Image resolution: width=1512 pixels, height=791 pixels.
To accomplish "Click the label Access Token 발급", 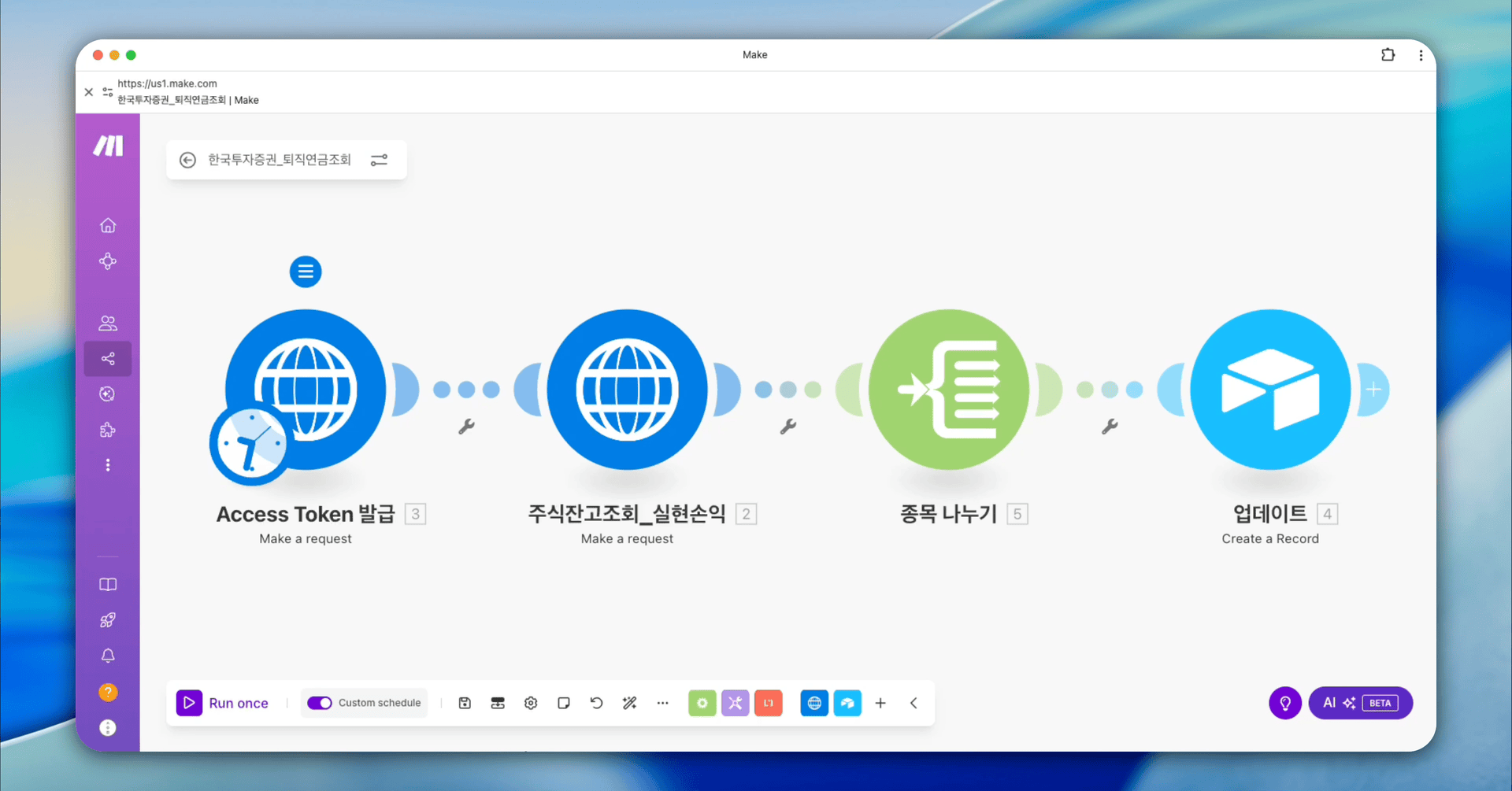I will [x=306, y=514].
